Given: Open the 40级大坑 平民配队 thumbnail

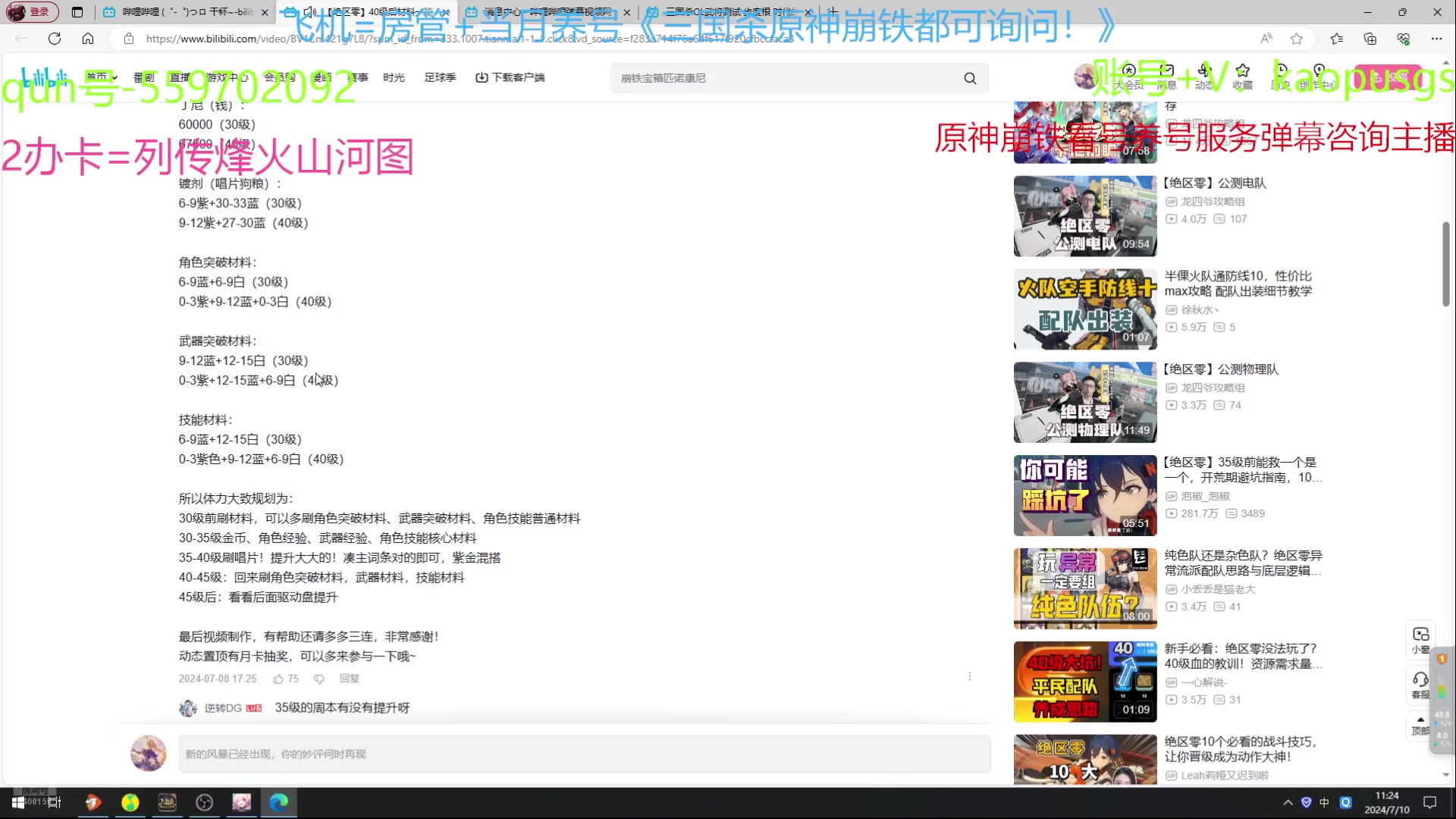Looking at the screenshot, I should click(1085, 682).
